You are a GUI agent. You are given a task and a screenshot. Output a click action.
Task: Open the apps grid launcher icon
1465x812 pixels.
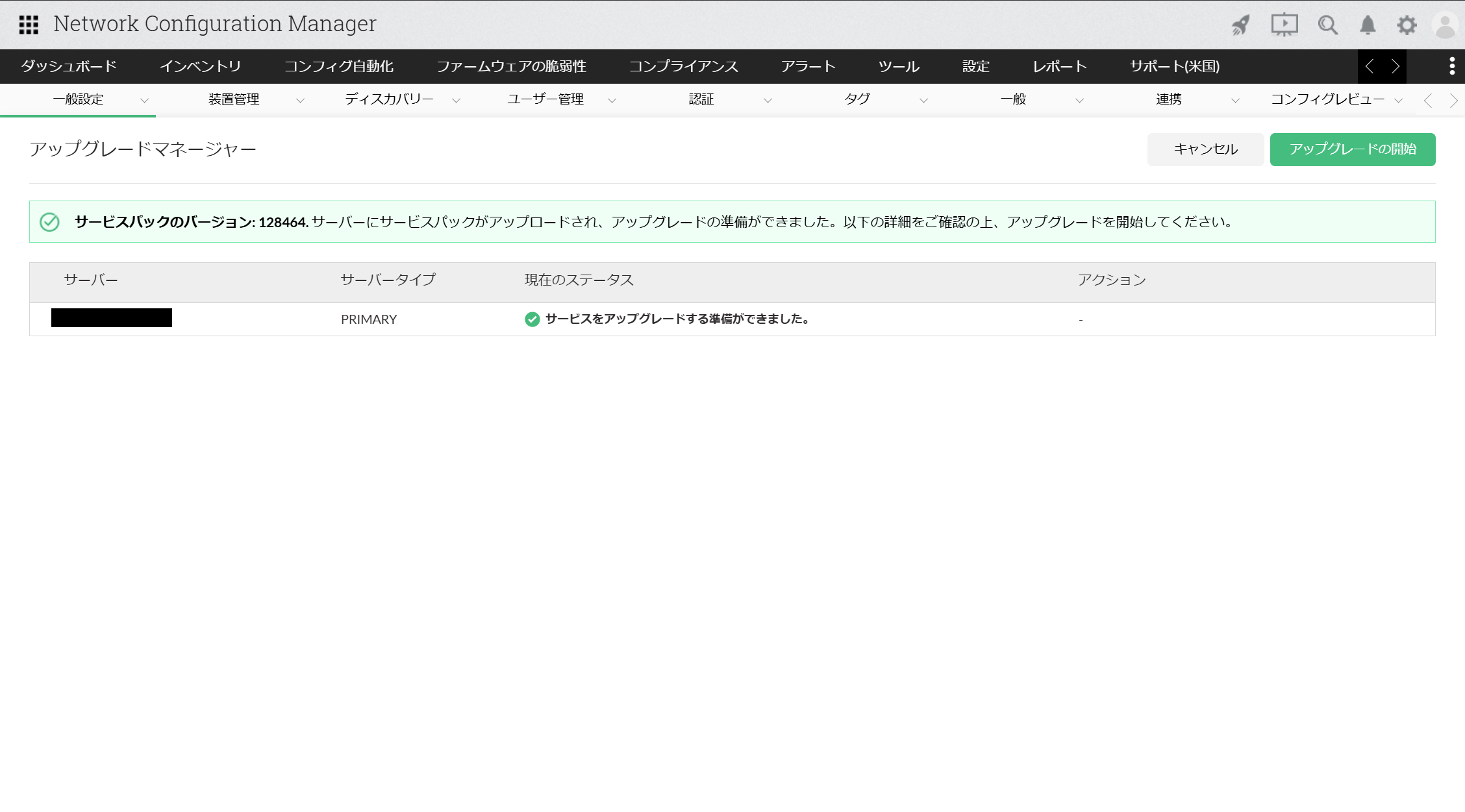pyautogui.click(x=29, y=25)
